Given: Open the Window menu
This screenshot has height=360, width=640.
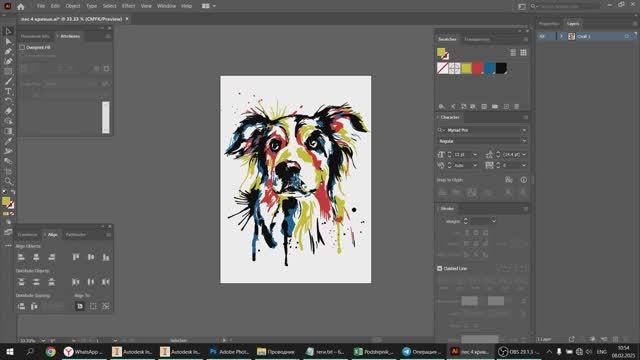Looking at the screenshot, I should [x=166, y=6].
